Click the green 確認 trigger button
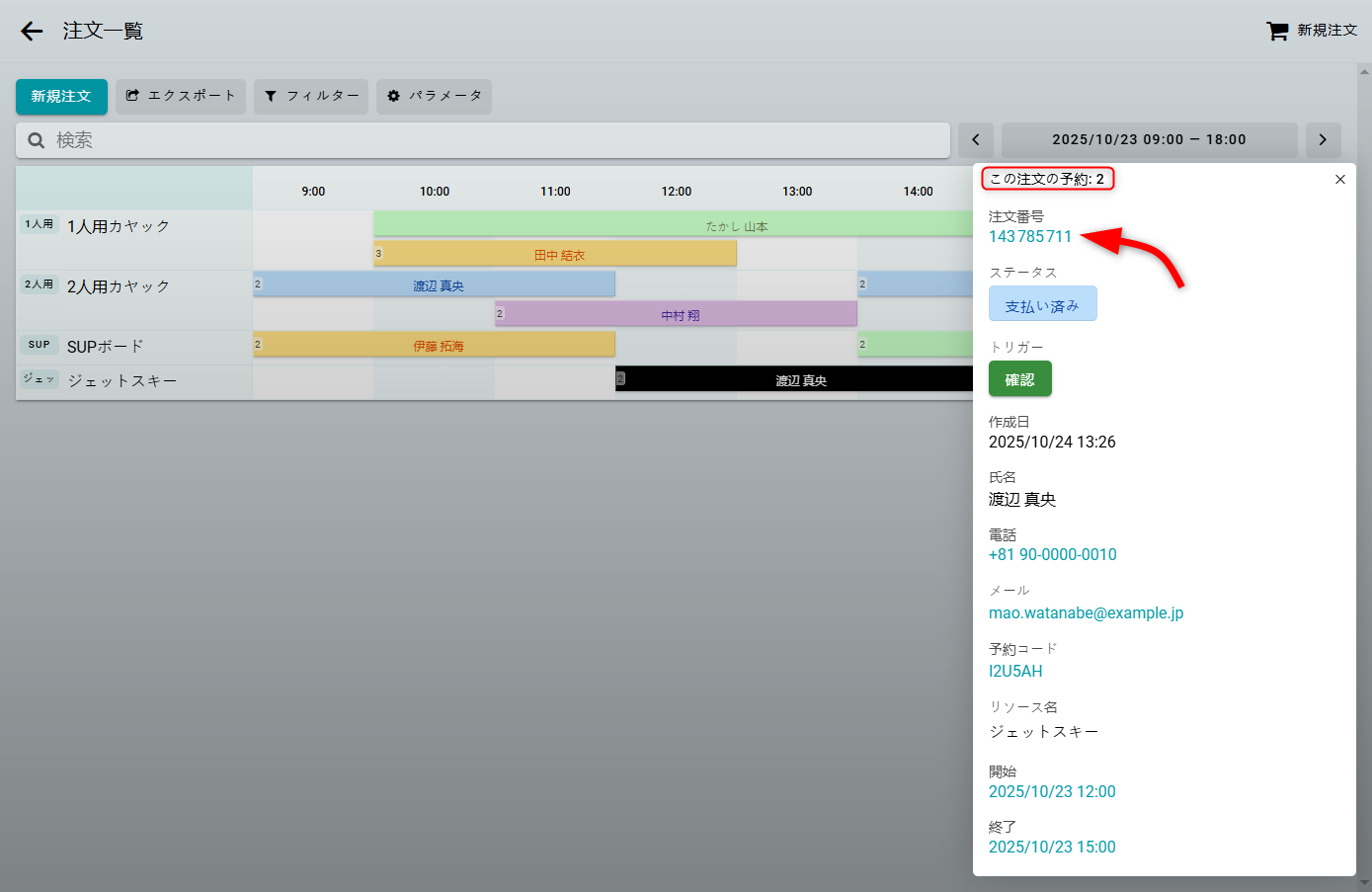This screenshot has height=892, width=1372. [1020, 379]
